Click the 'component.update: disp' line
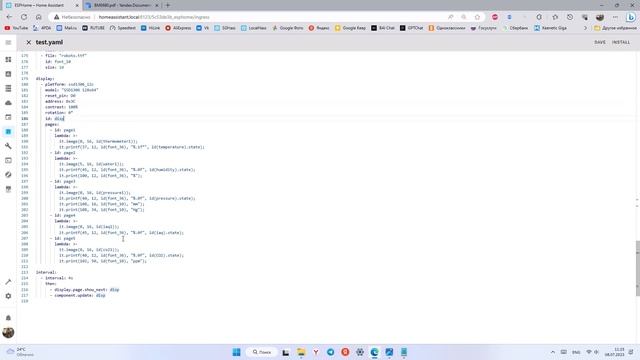This screenshot has width=640, height=360. tap(80, 295)
